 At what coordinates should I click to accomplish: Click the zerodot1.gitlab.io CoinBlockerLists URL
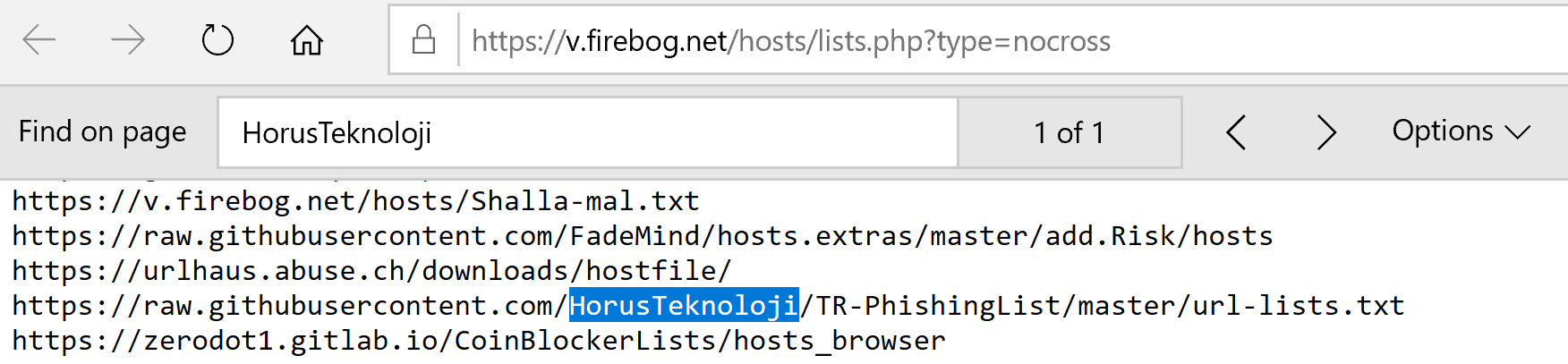(479, 341)
